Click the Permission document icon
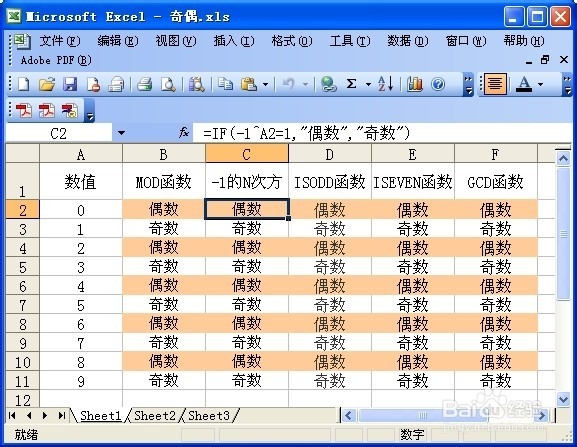The width and height of the screenshot is (577, 447). click(x=93, y=84)
